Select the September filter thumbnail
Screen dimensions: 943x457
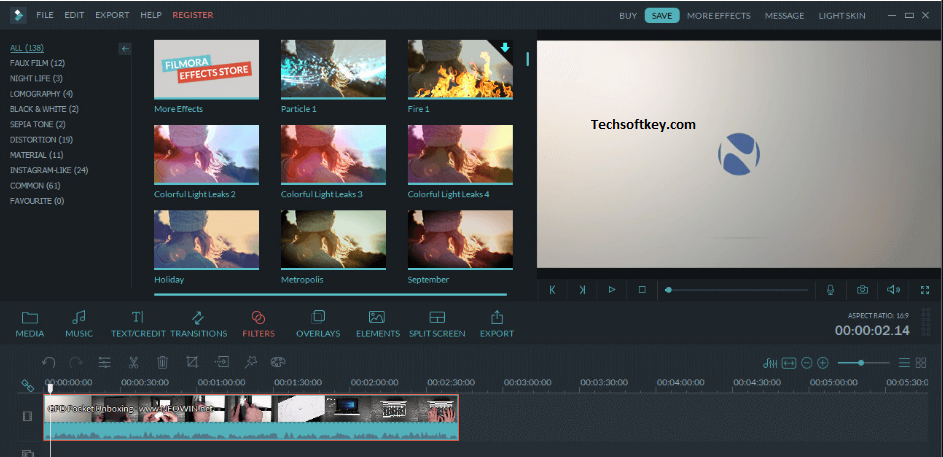point(460,239)
